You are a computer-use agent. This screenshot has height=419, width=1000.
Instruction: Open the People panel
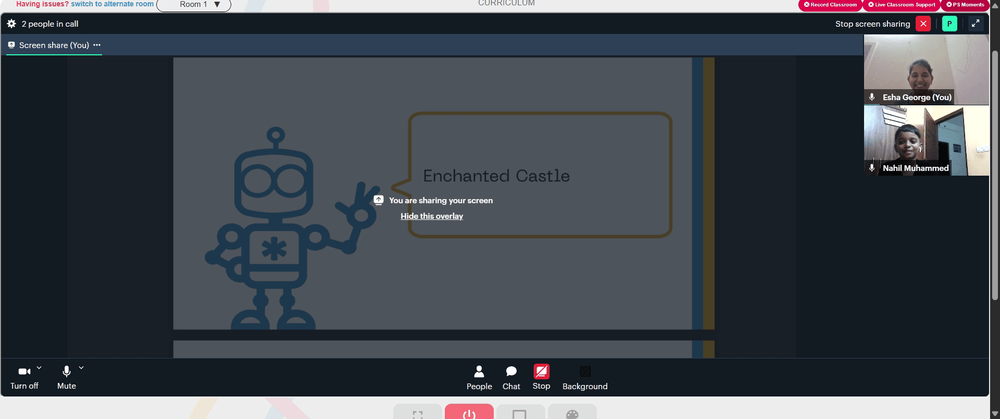(x=479, y=378)
